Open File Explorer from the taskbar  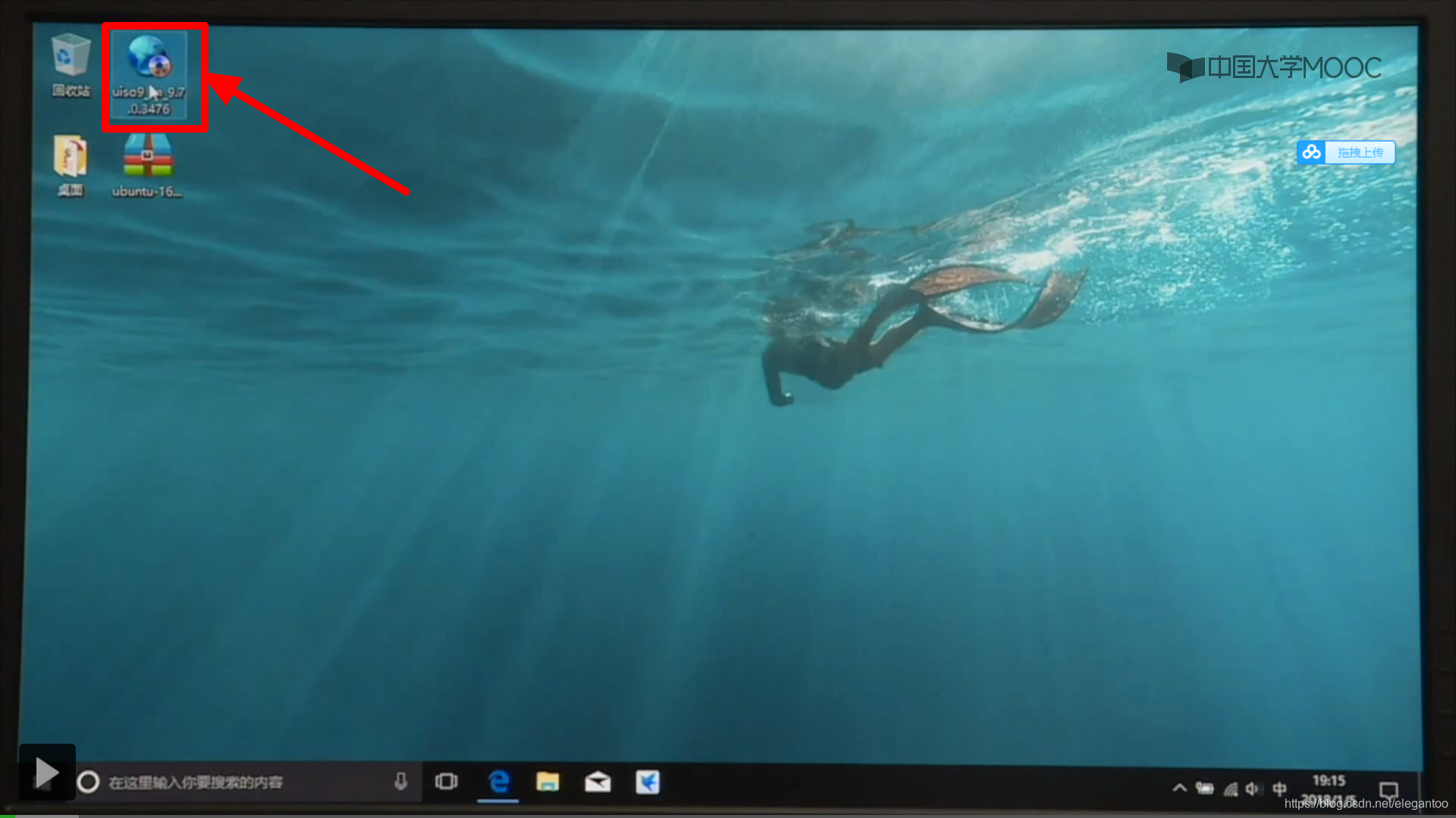tap(548, 782)
